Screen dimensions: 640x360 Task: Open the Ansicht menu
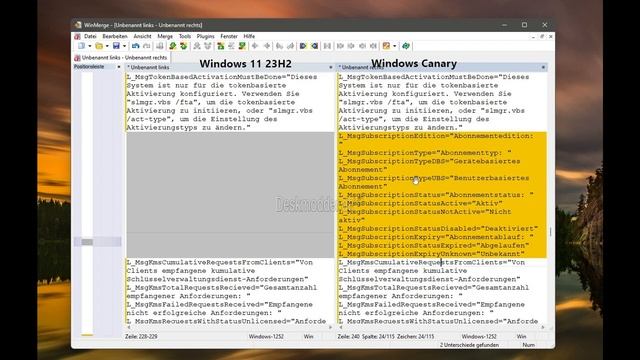click(x=142, y=36)
